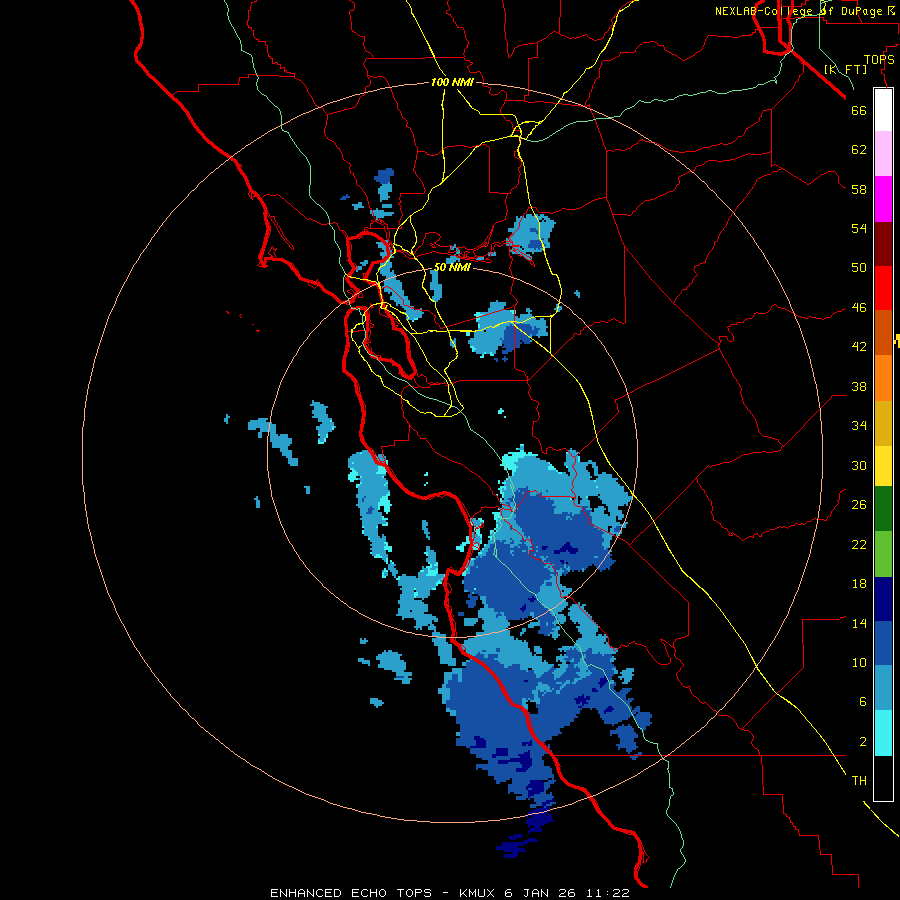Click the dark green legend swatch
Viewport: 900px width, 900px height.
[883, 509]
